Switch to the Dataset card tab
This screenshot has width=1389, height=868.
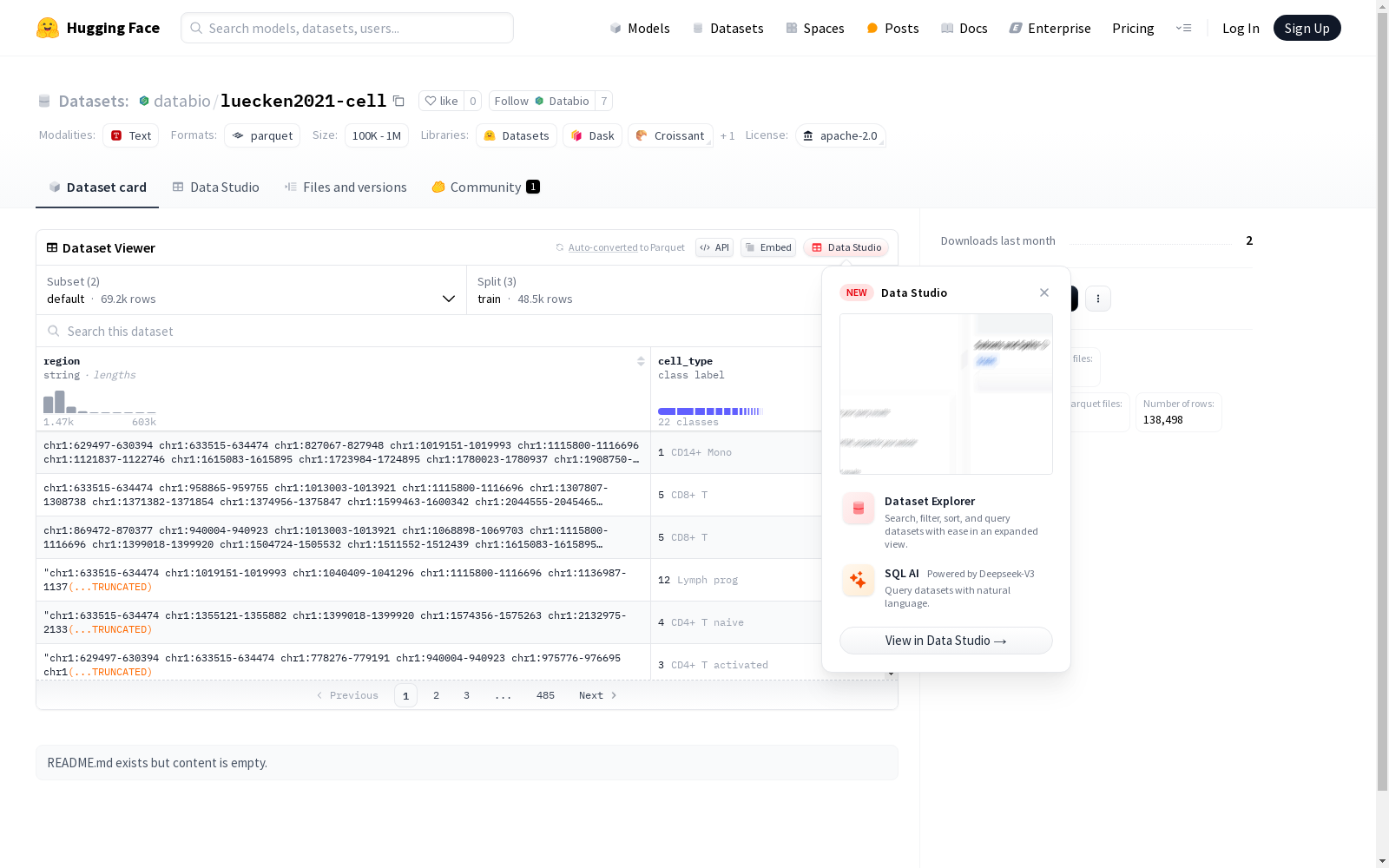[x=97, y=187]
